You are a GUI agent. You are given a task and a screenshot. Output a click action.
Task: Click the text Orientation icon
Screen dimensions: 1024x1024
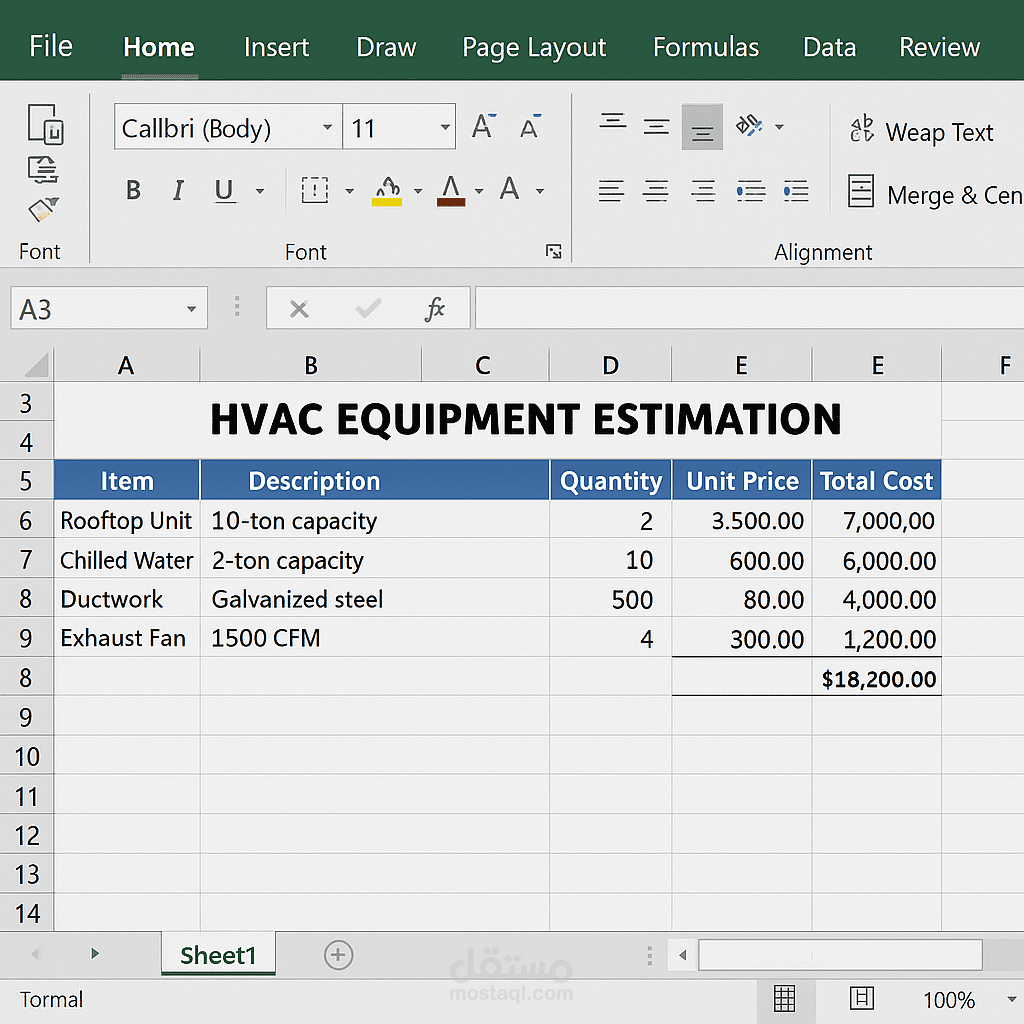tap(749, 125)
